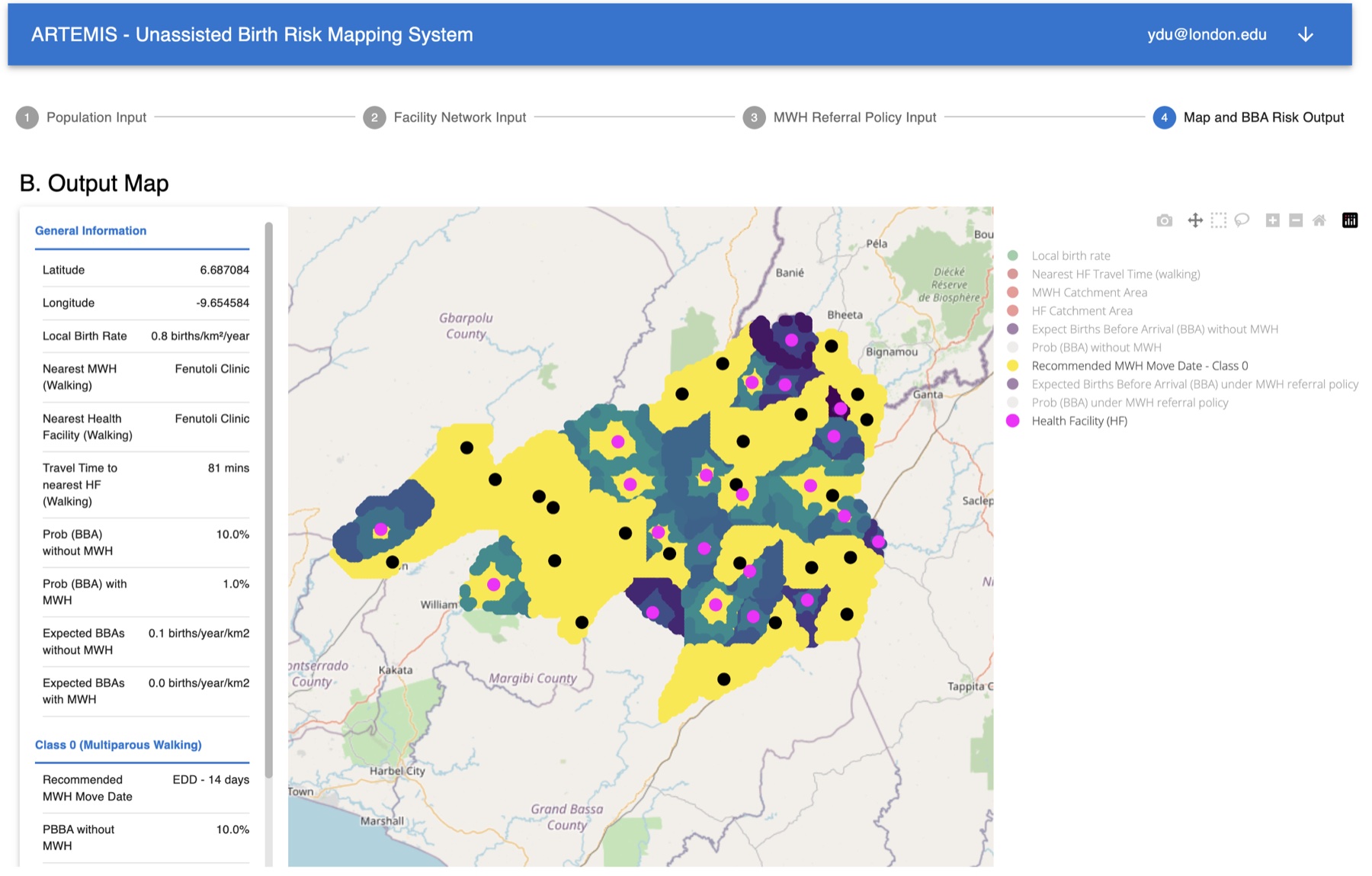Select the Lasso Select tool
The width and height of the screenshot is (1372, 876).
coord(1242,220)
